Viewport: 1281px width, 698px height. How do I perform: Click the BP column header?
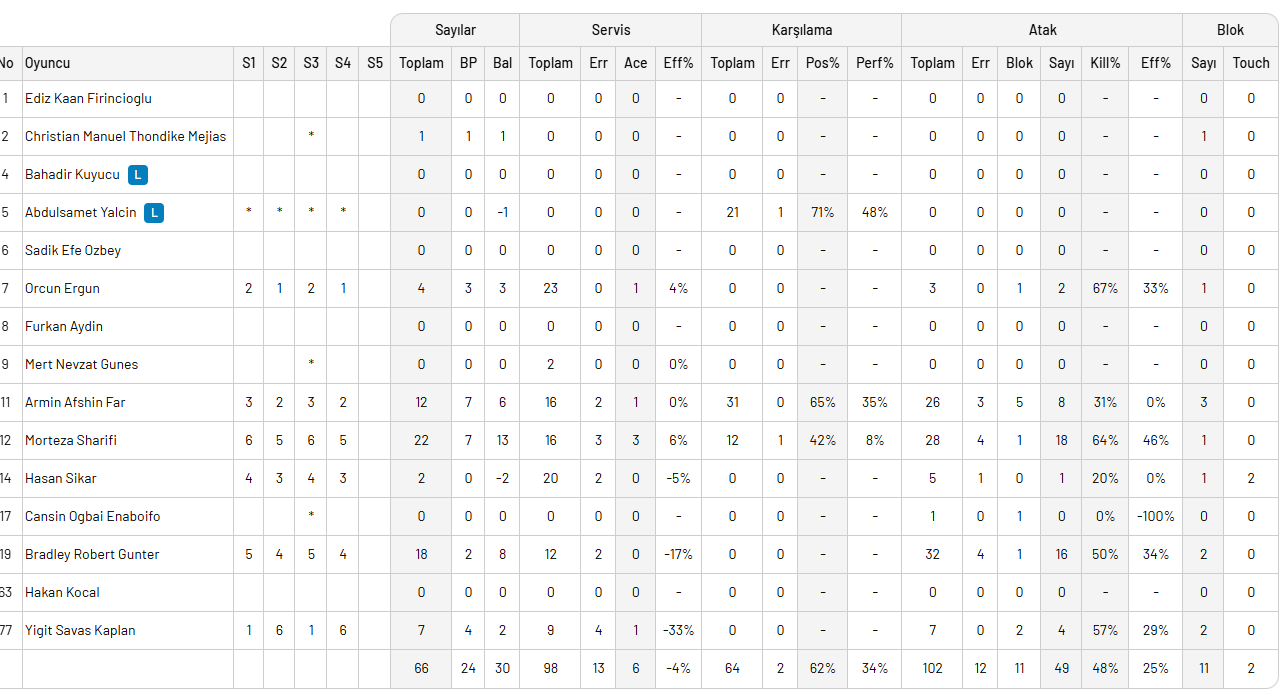(x=468, y=63)
